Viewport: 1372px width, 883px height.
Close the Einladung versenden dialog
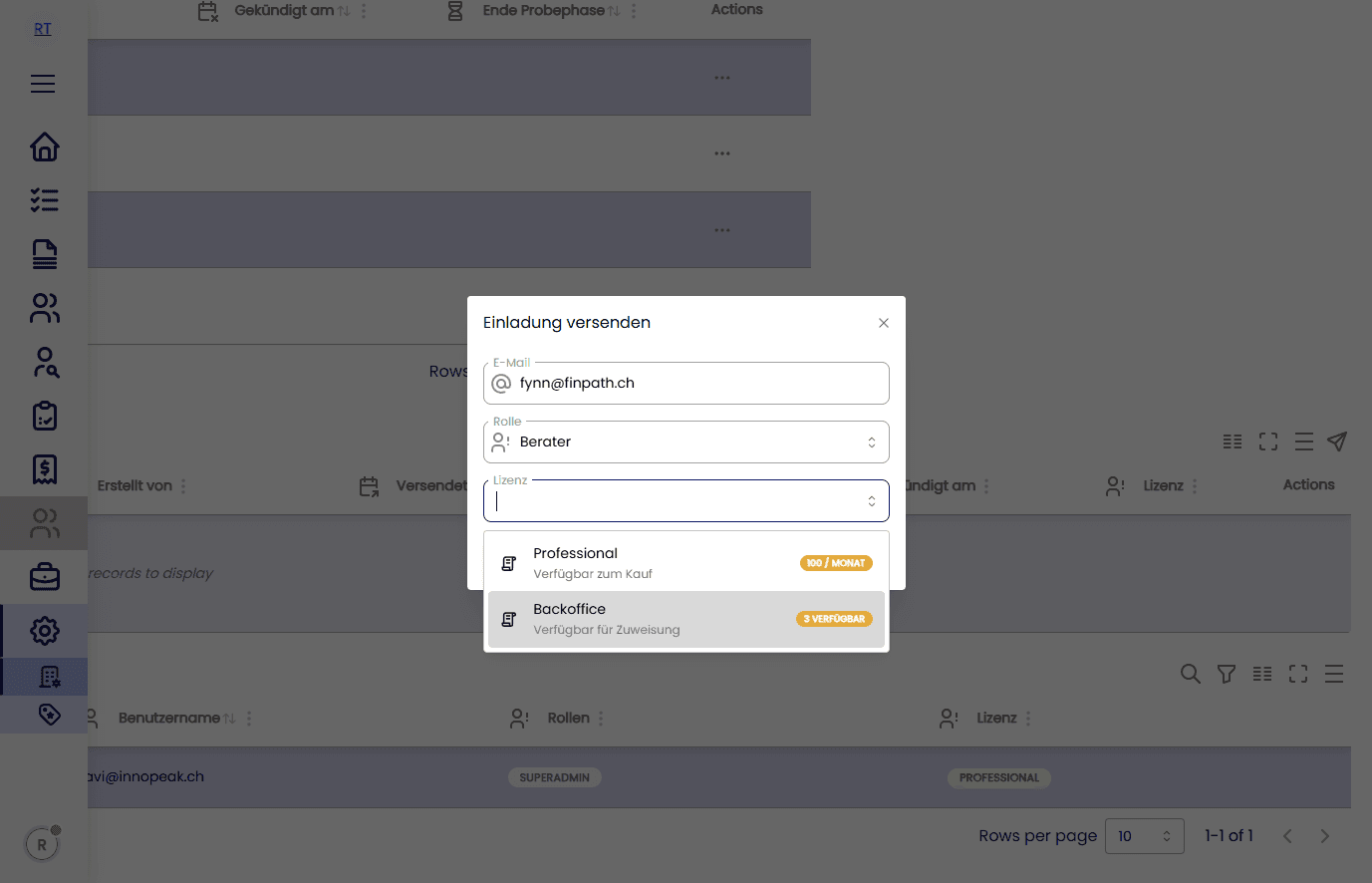883,323
